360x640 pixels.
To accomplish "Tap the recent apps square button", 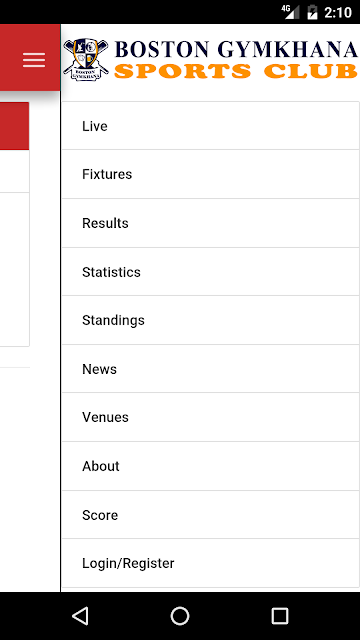I will 280,616.
